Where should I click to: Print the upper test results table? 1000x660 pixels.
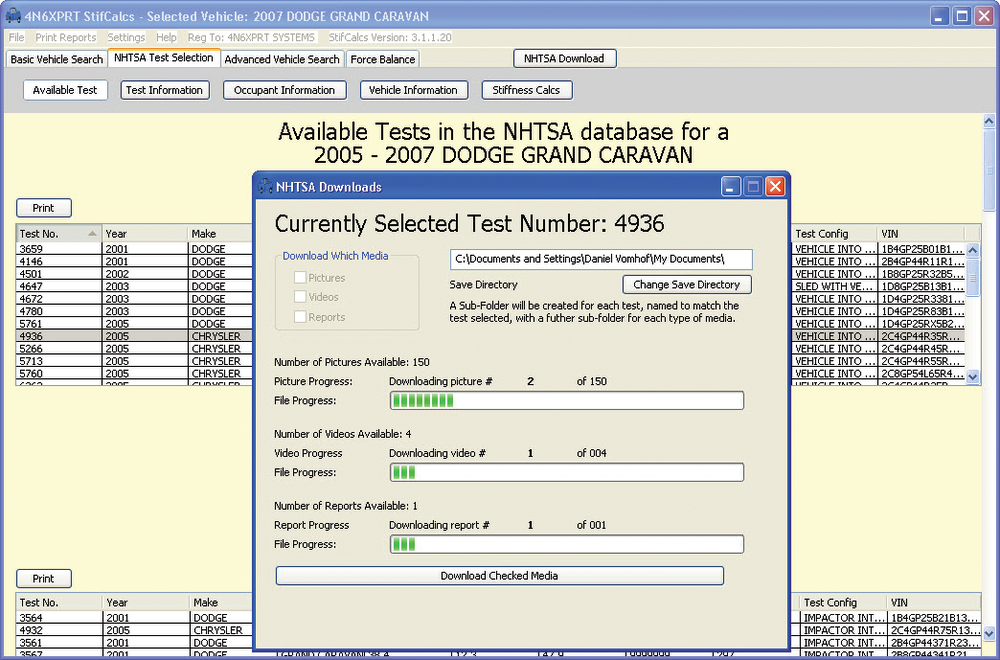pyautogui.click(x=43, y=207)
